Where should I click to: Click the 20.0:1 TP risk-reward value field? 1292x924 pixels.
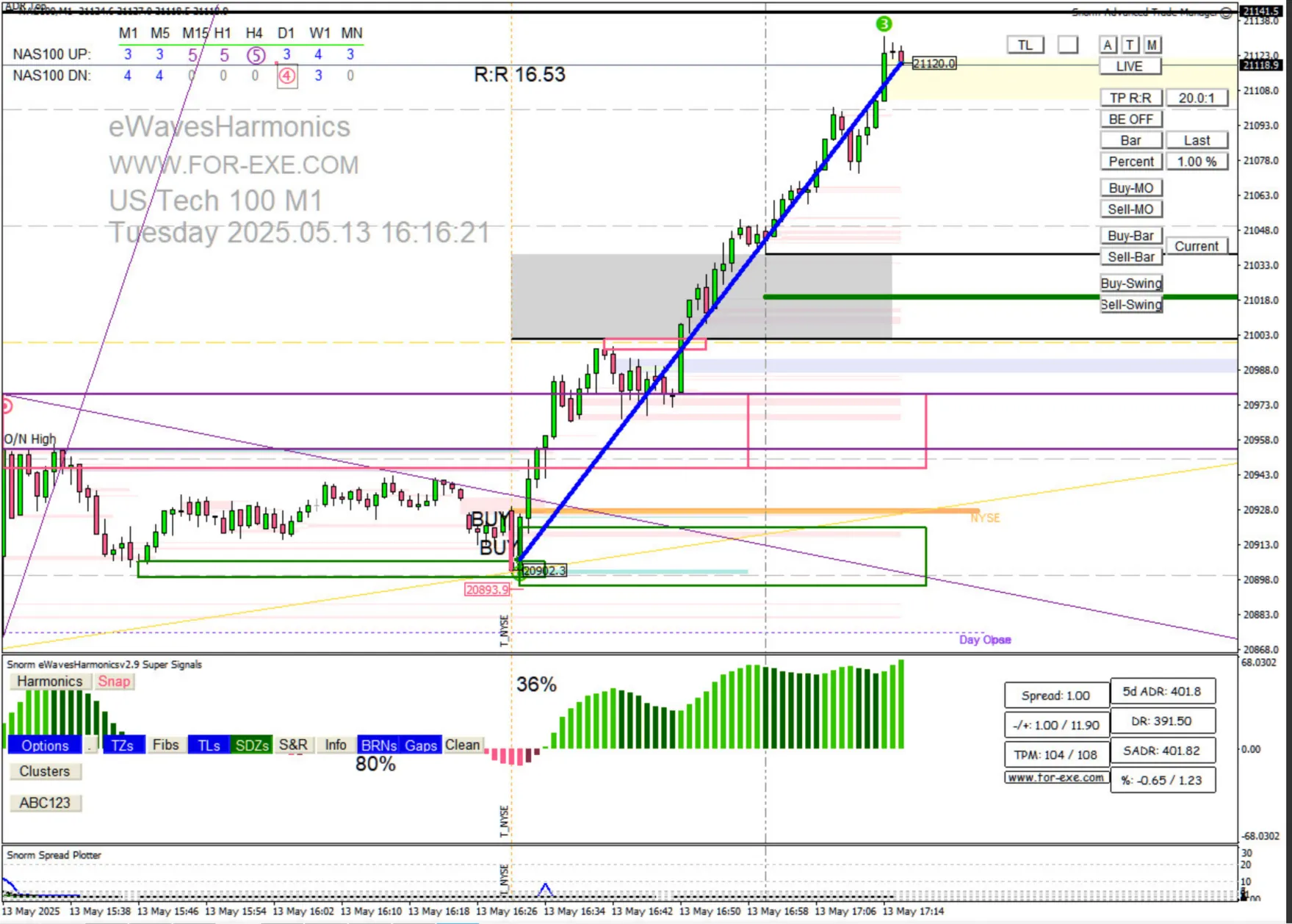(1197, 97)
